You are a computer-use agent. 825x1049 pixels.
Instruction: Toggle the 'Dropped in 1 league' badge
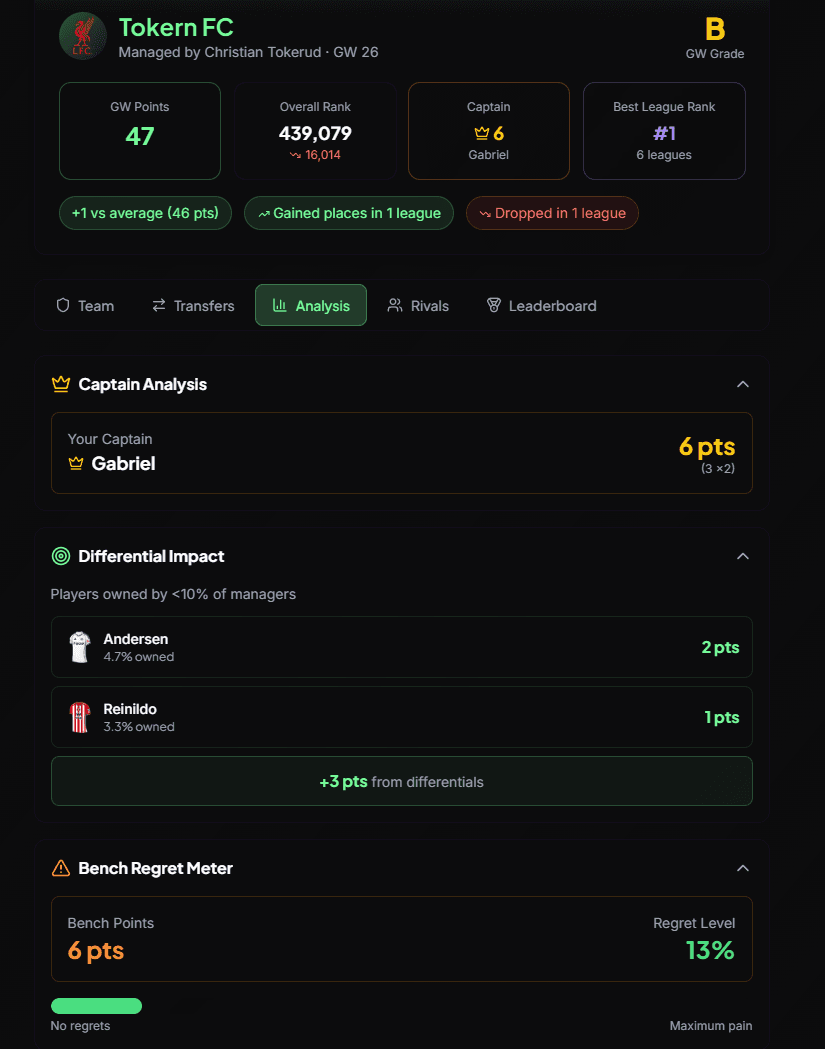tap(552, 212)
